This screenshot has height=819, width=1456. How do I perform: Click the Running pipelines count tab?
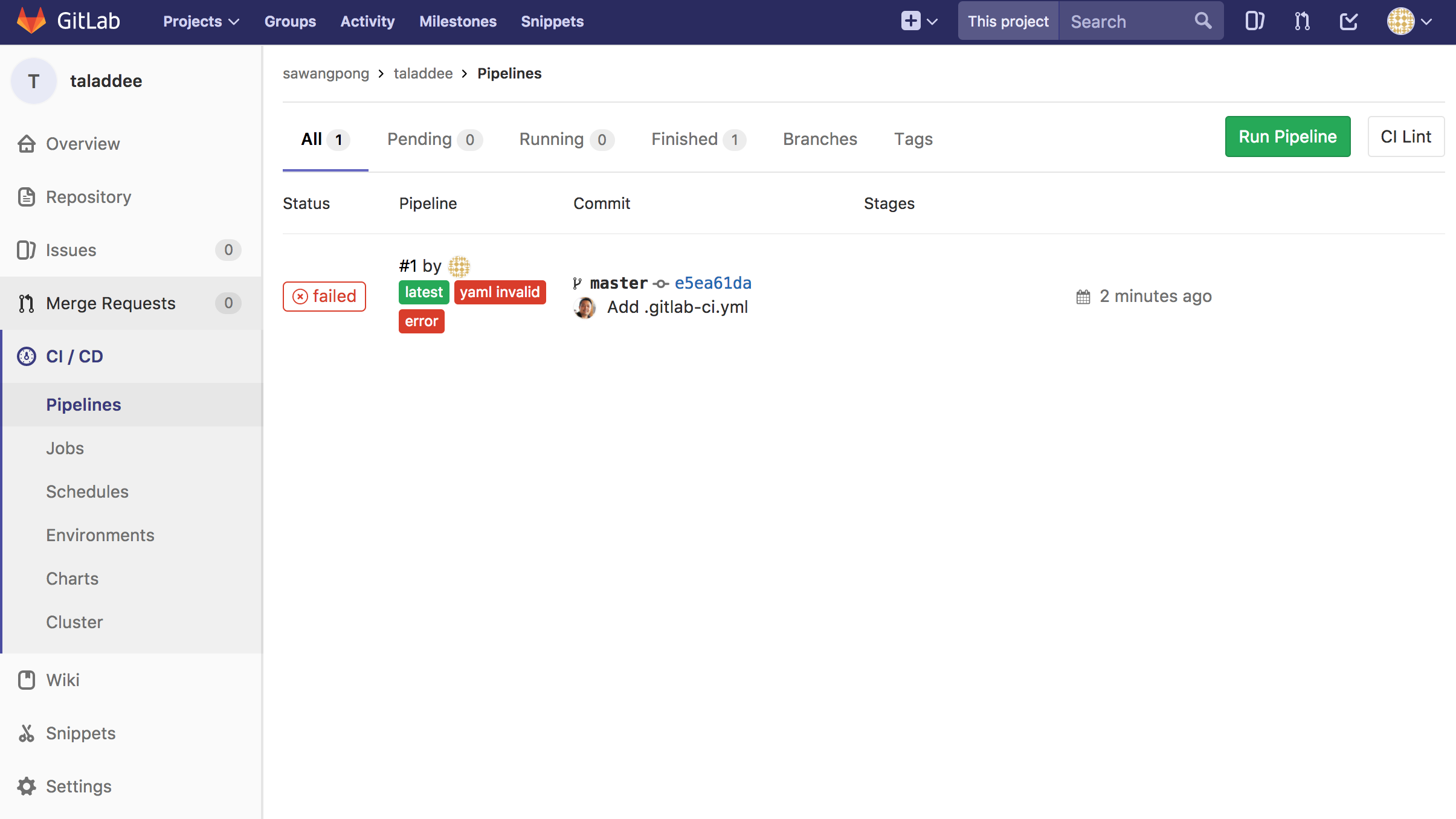point(564,139)
